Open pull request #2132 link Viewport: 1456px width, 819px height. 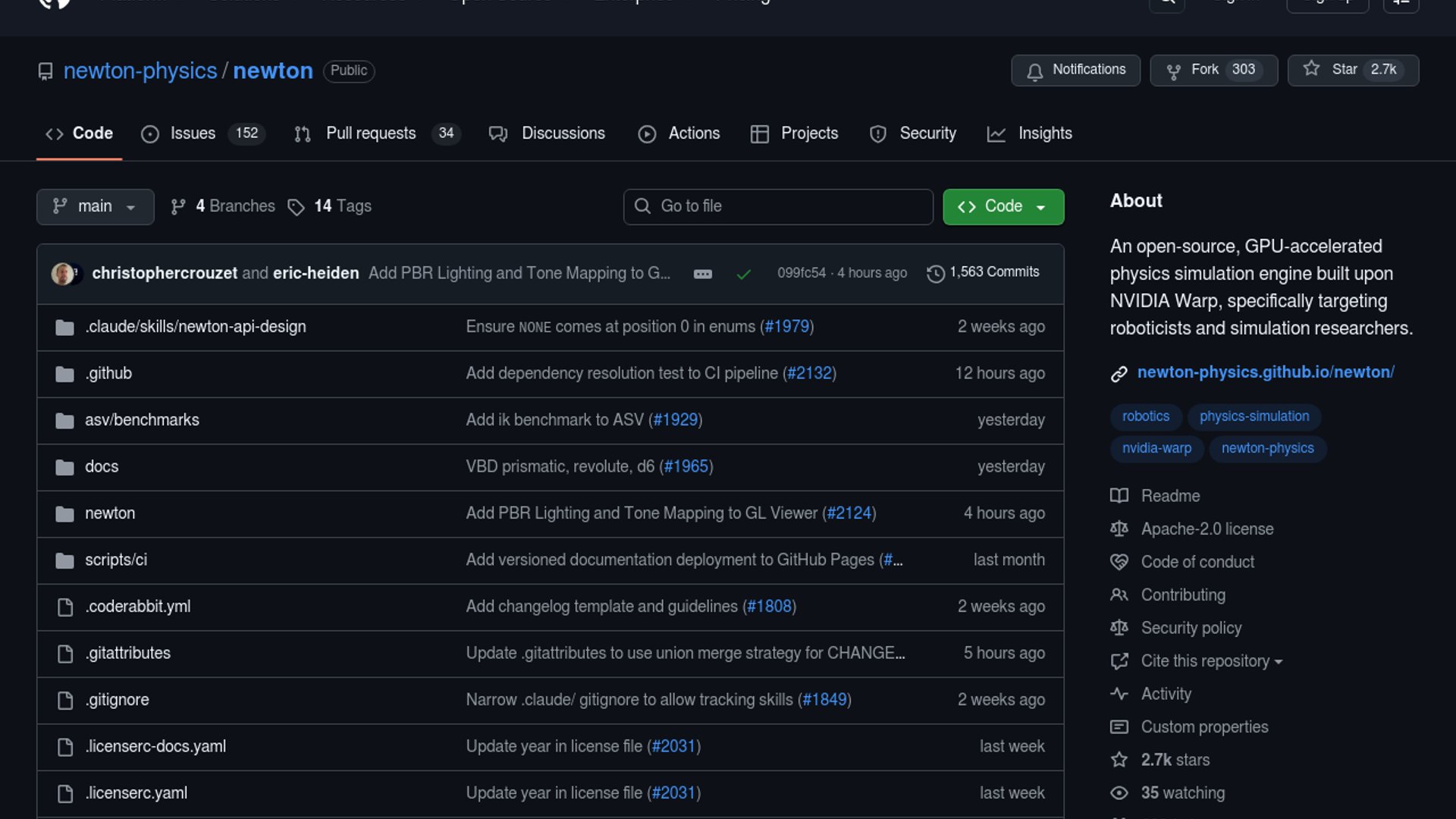click(x=809, y=373)
